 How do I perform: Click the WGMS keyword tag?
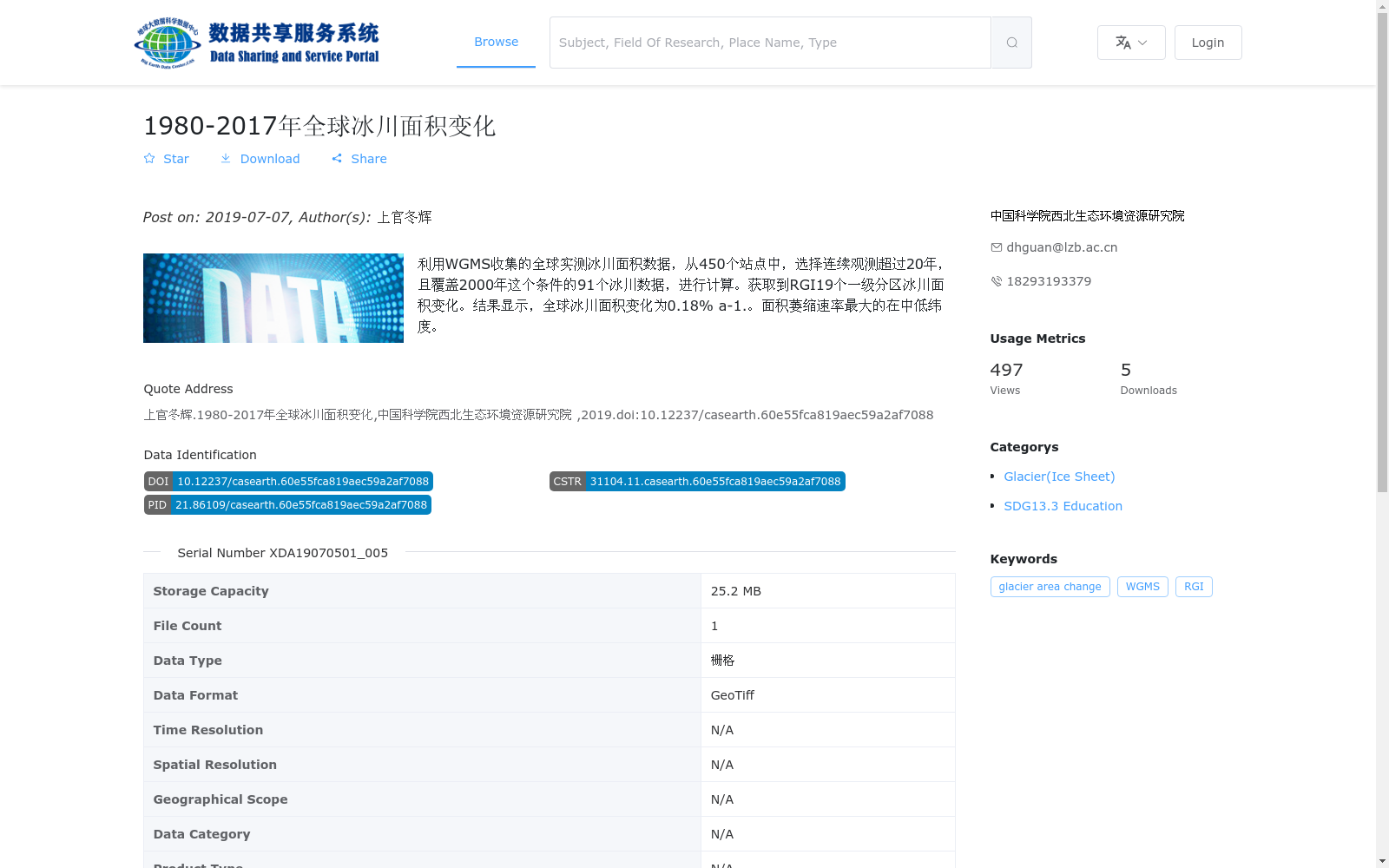[1142, 587]
